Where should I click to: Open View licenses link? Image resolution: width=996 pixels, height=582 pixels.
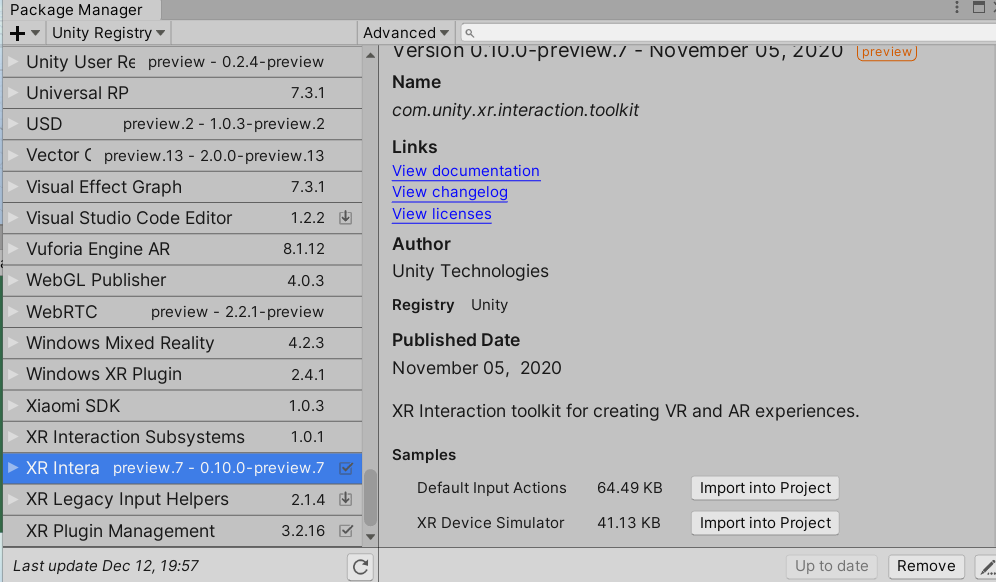[441, 214]
